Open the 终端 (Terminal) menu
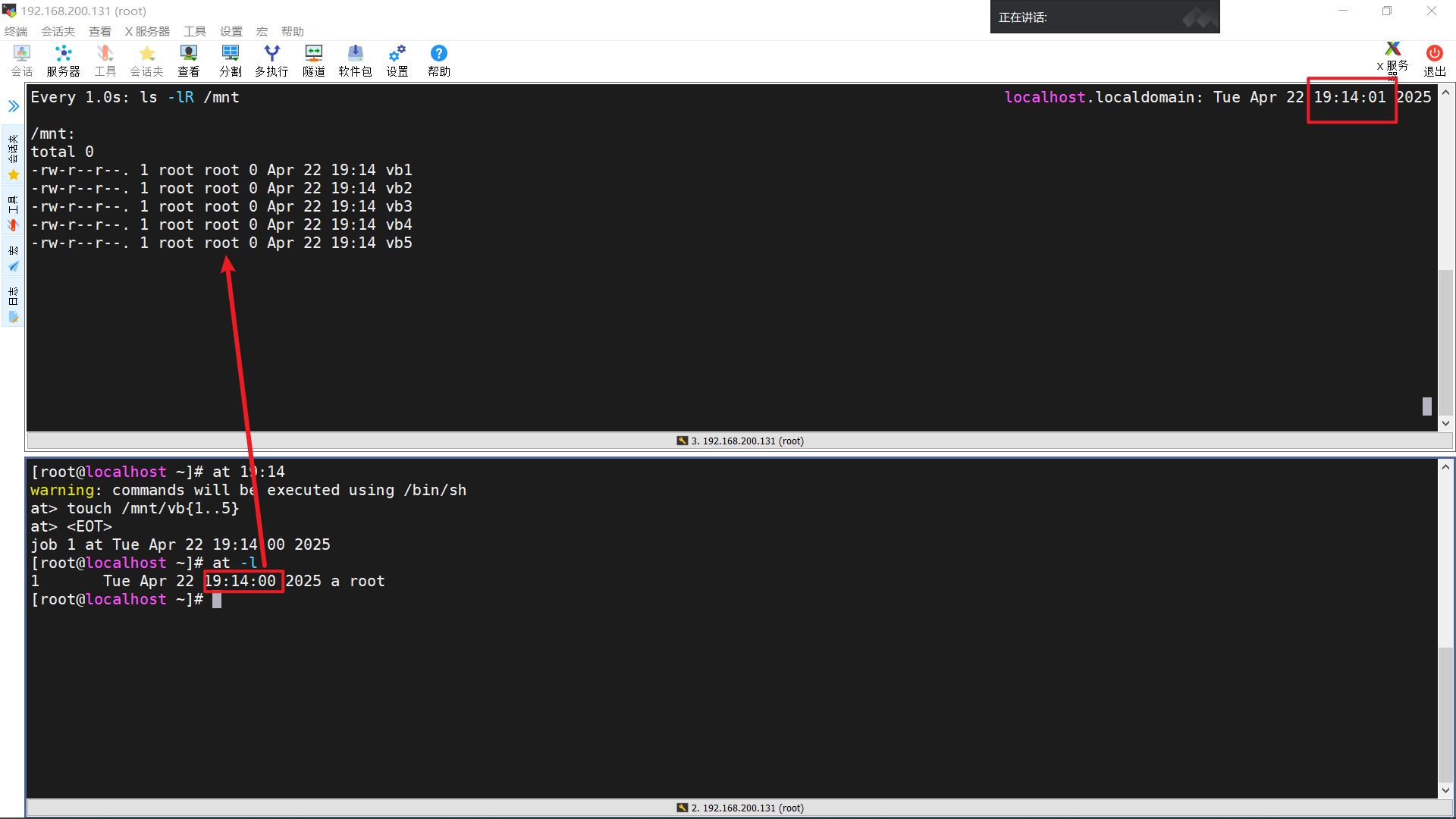This screenshot has width=1456, height=819. pos(16,31)
